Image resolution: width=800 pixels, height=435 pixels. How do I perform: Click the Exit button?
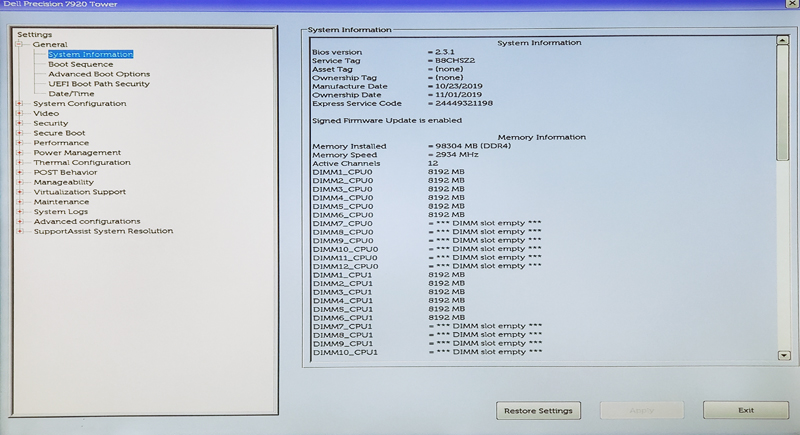[x=745, y=410]
